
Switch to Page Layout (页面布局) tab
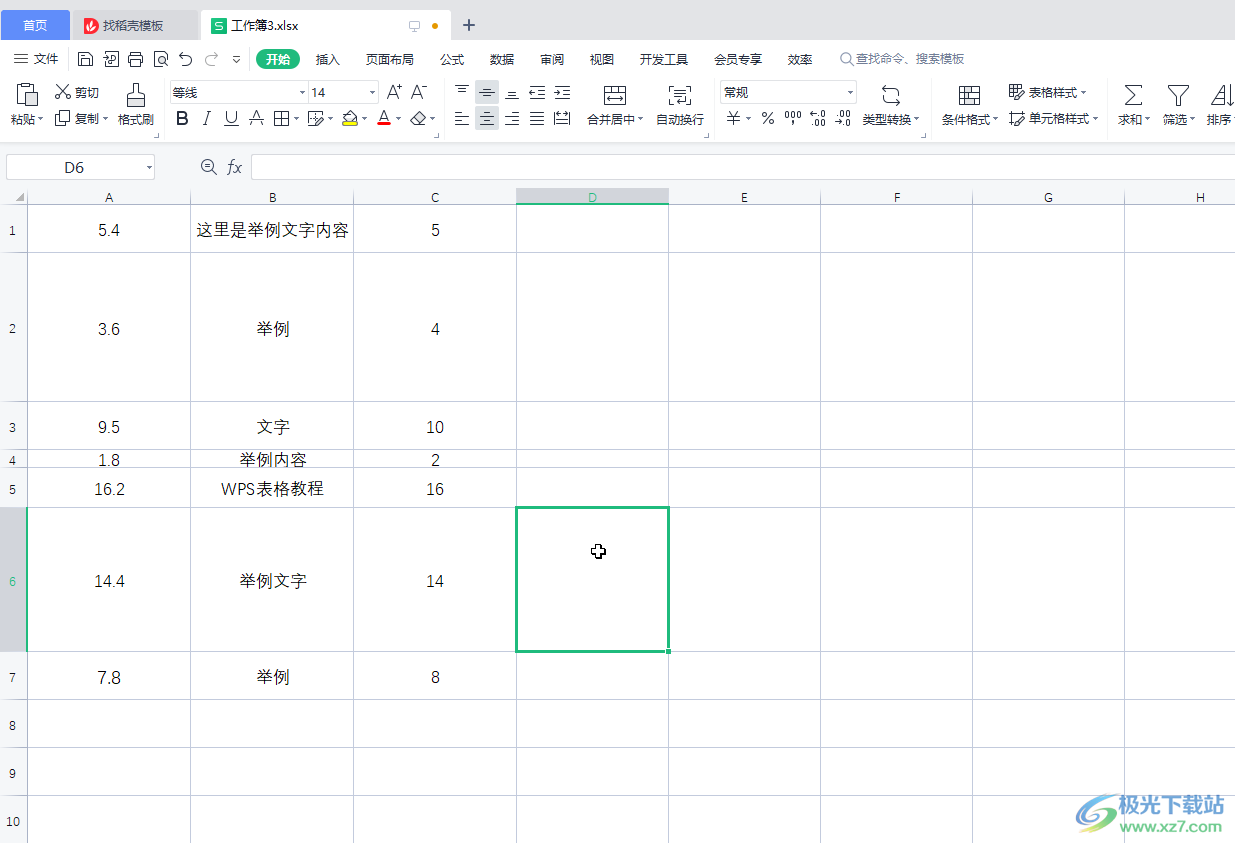coord(390,59)
